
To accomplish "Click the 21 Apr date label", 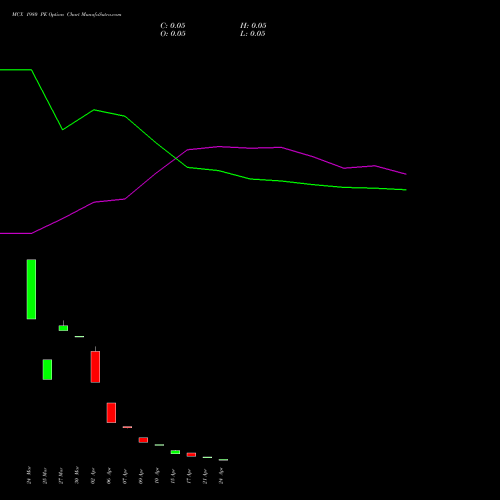I will point(205,476).
